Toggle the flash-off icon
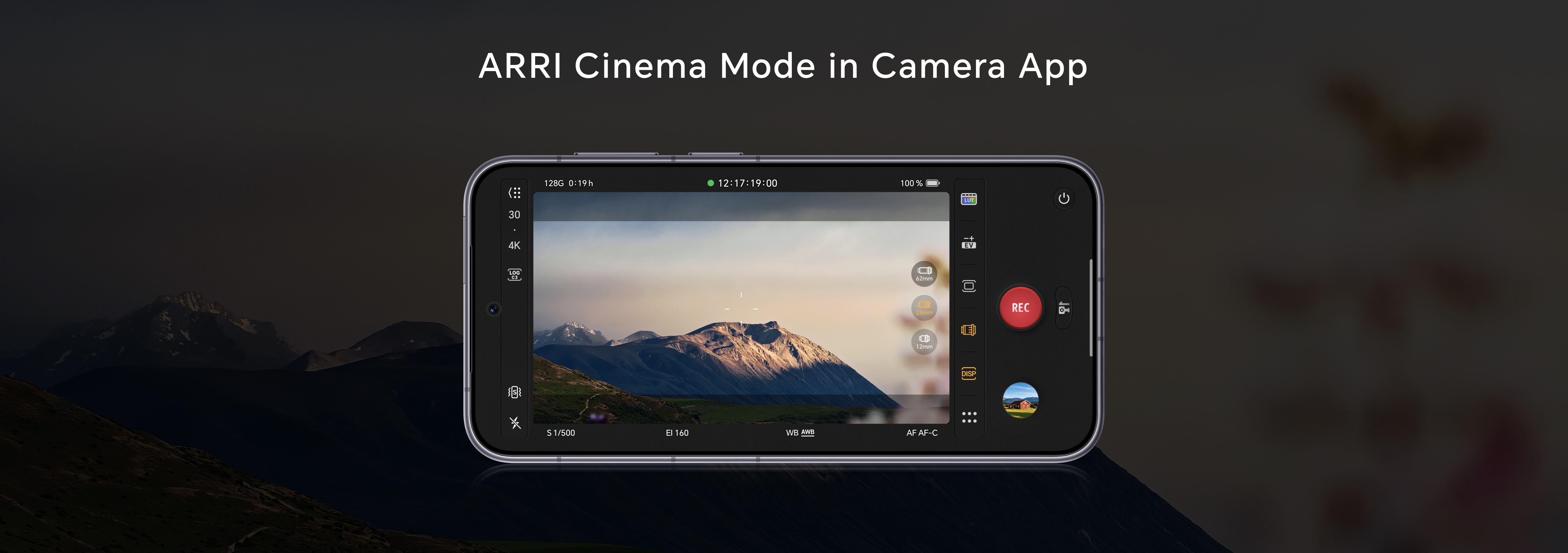1568x553 pixels. pyautogui.click(x=515, y=423)
